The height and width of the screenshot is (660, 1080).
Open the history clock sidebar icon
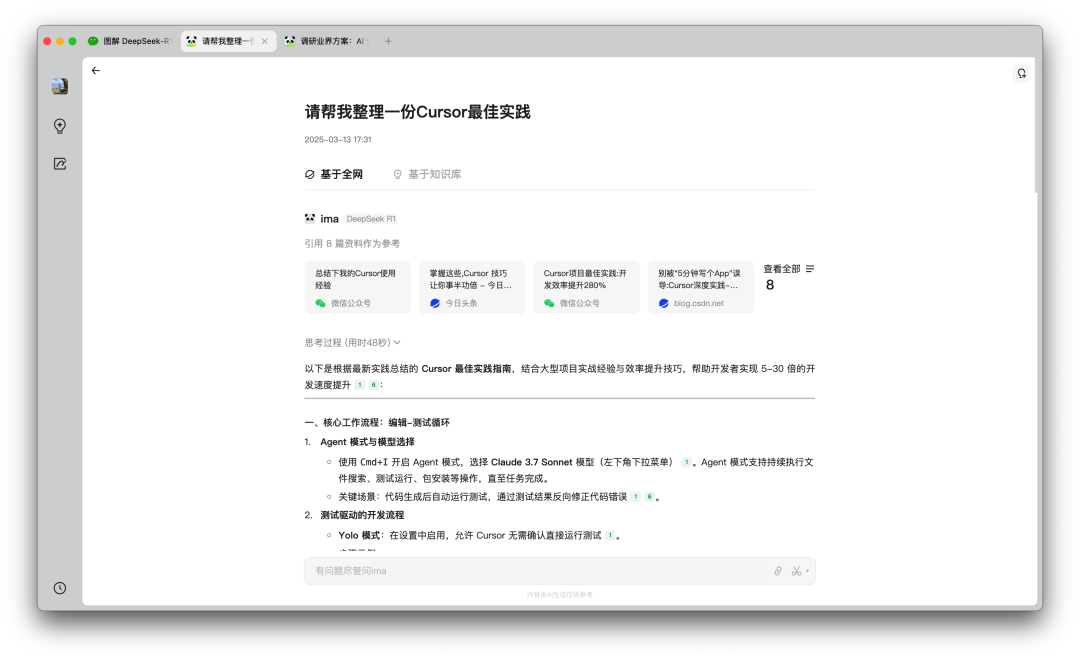tap(60, 588)
